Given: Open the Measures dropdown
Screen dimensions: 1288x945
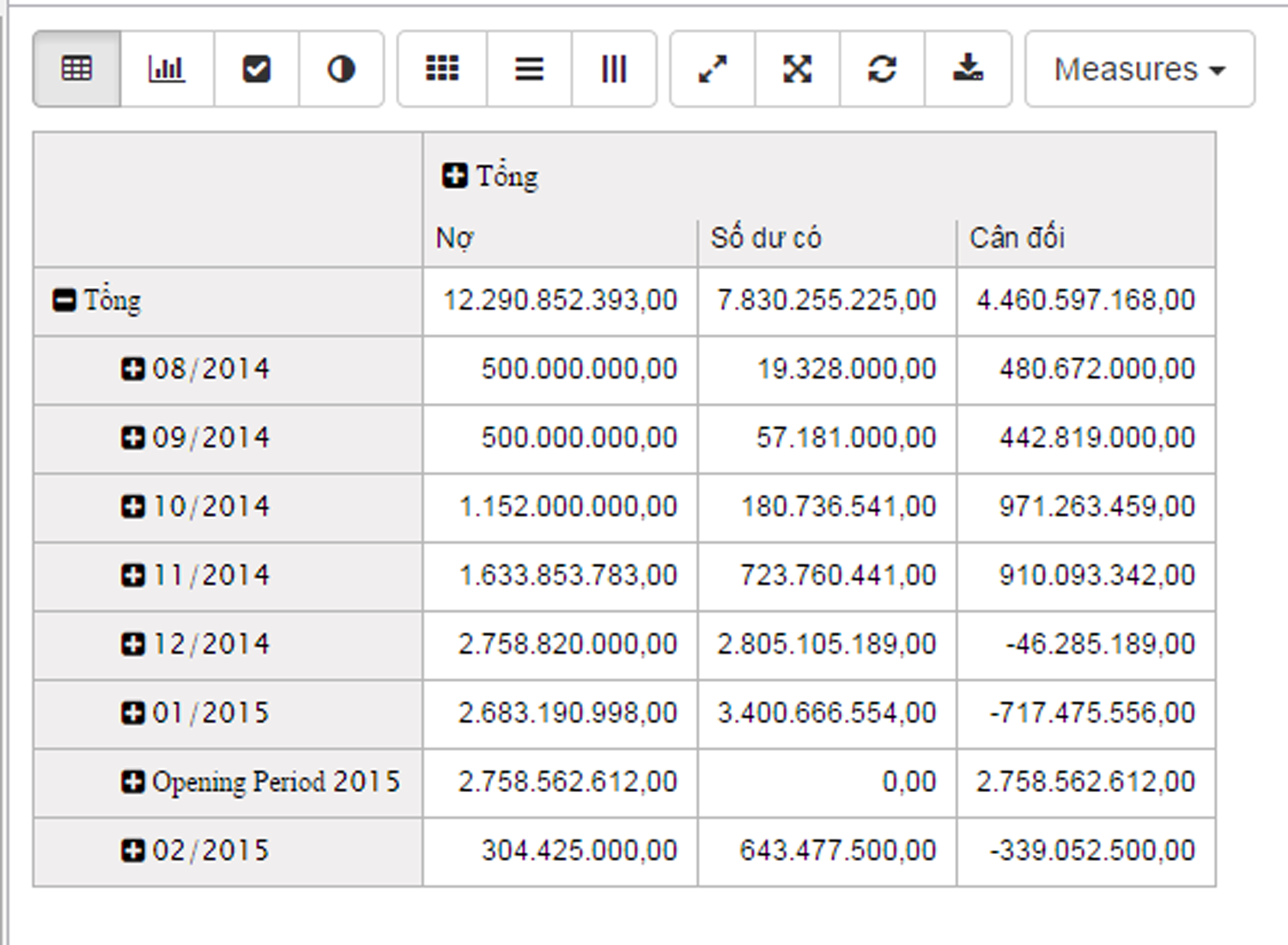Looking at the screenshot, I should click(1139, 69).
